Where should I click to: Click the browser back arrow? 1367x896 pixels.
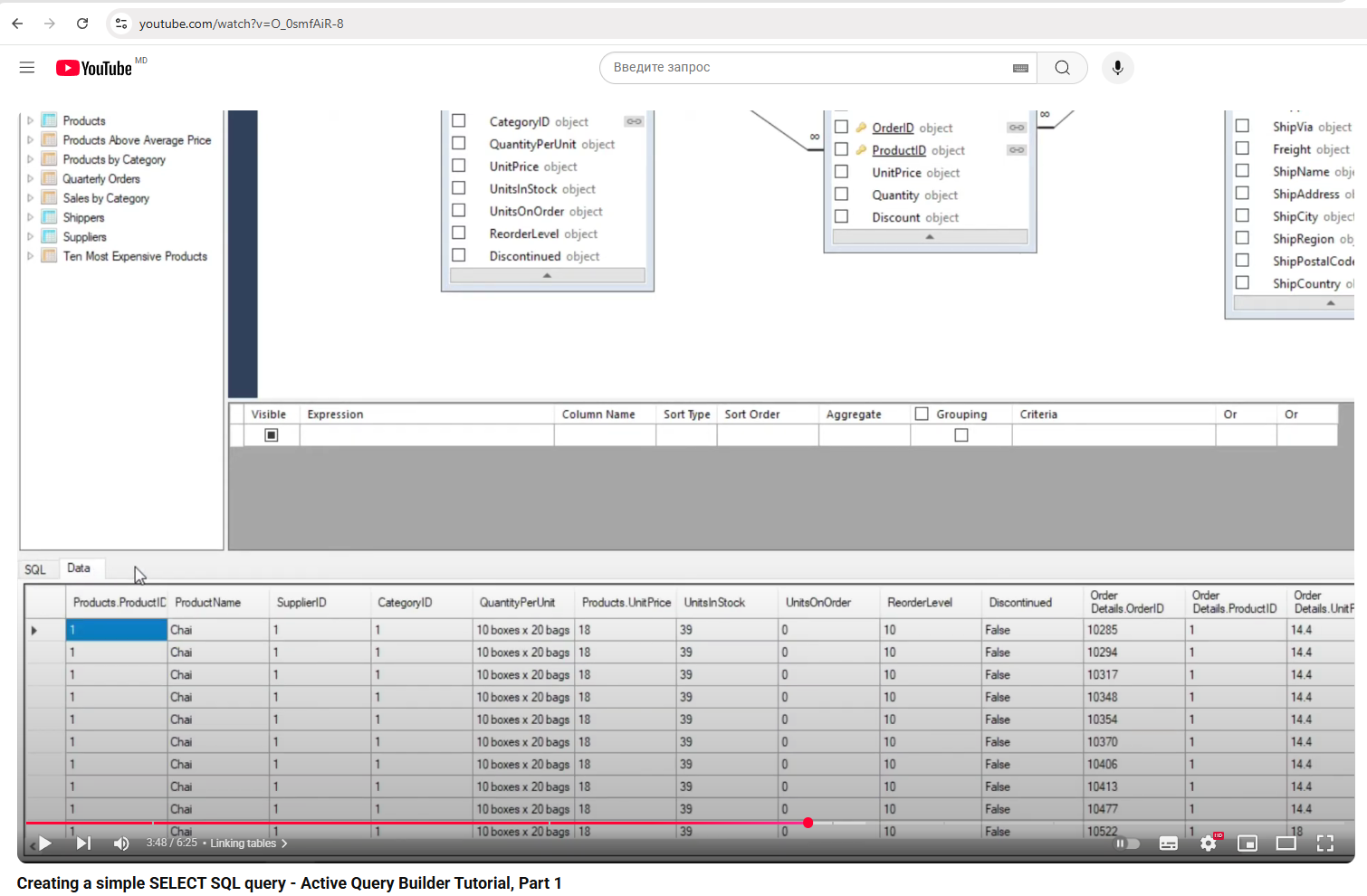pos(17,24)
